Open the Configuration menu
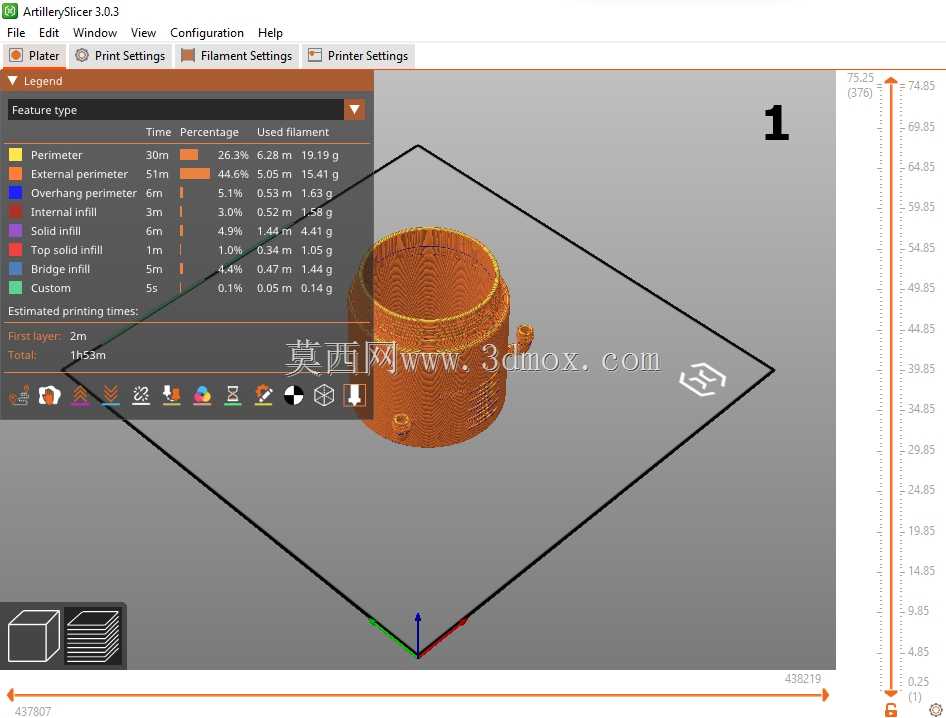Image resolution: width=946 pixels, height=718 pixels. pos(207,33)
